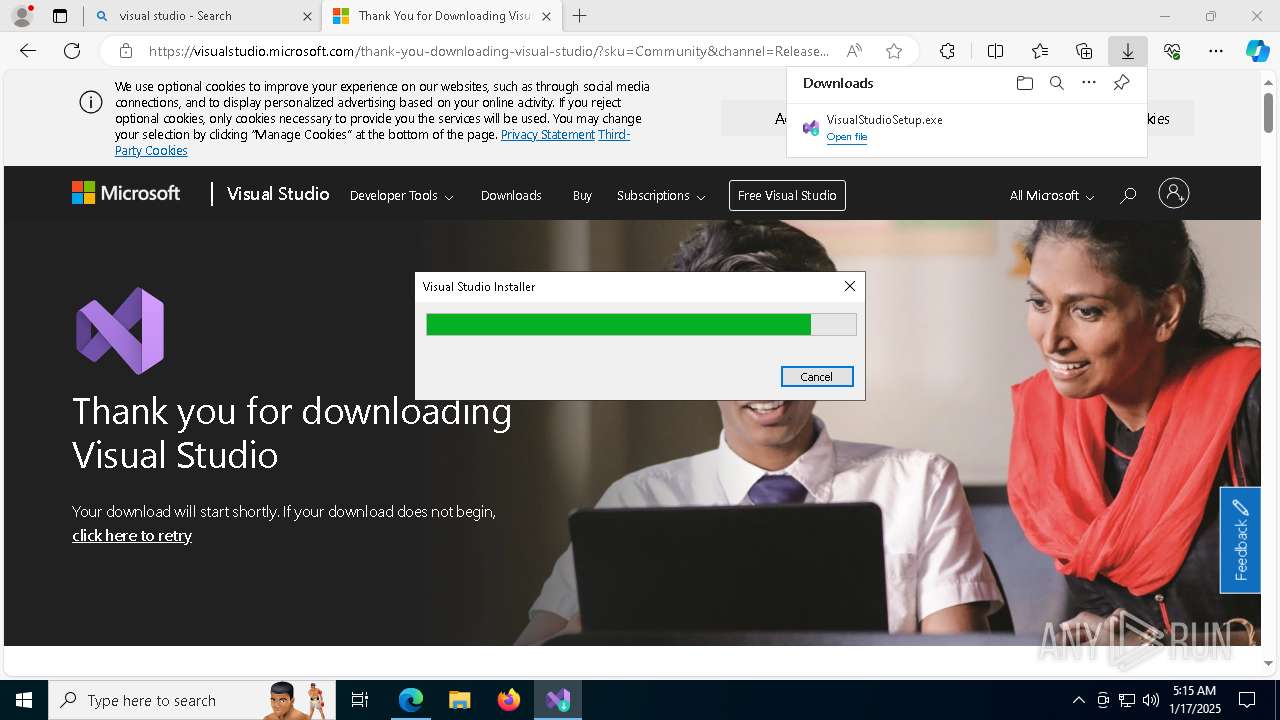Toggle the Split screen icon
The image size is (1280, 720).
995,51
